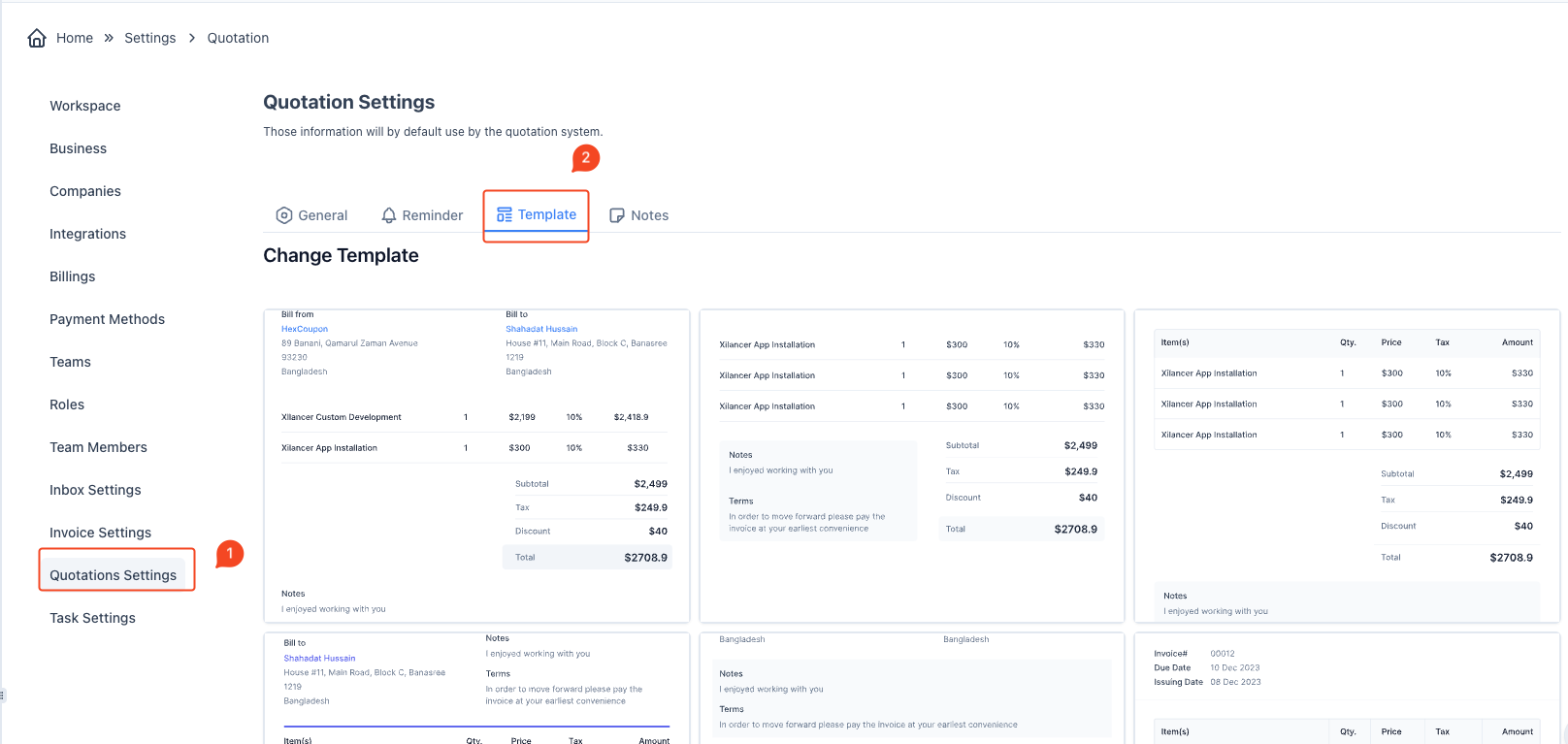Choose the first template with Bill from
The width and height of the screenshot is (1568, 744).
(x=475, y=466)
